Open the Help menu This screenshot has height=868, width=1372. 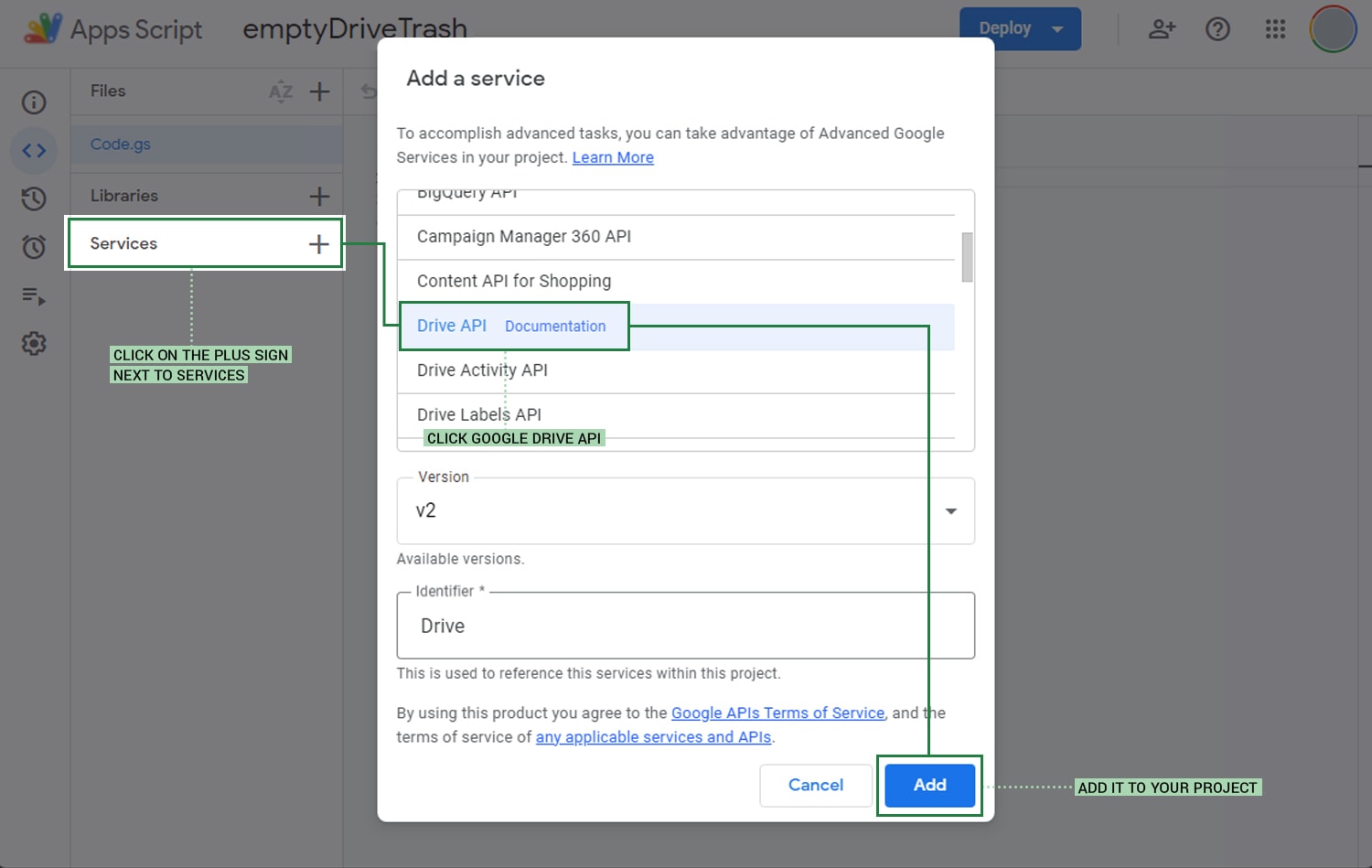[1218, 28]
